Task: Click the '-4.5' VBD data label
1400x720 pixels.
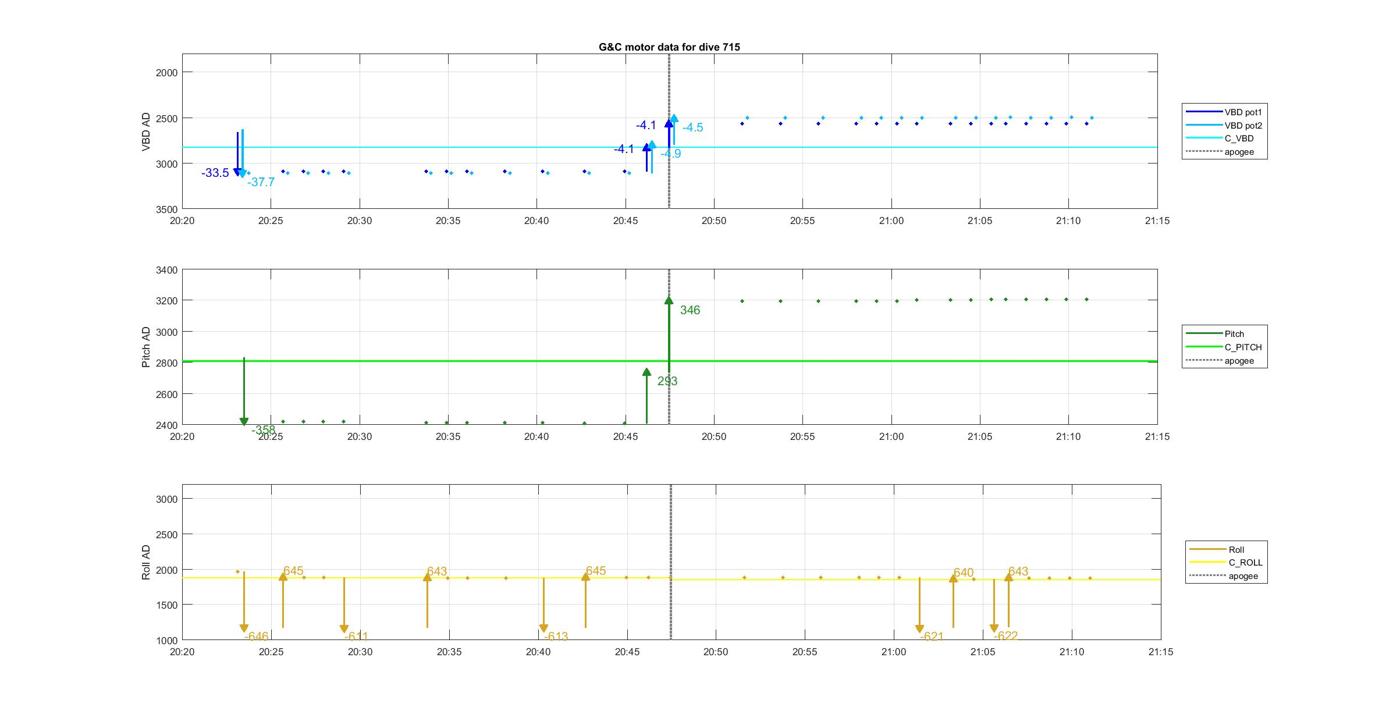Action: (x=693, y=128)
